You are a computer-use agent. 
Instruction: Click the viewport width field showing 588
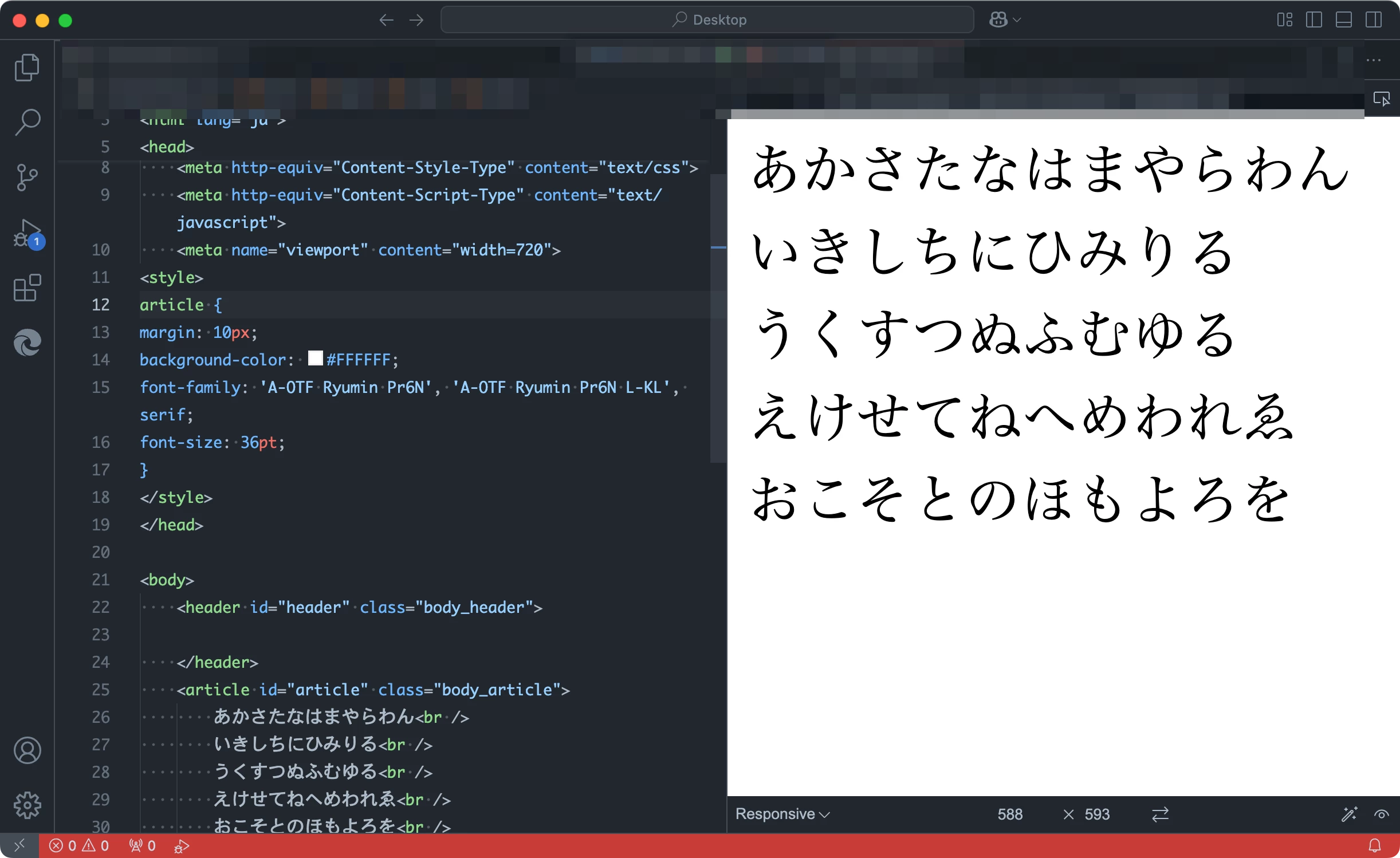(1009, 814)
